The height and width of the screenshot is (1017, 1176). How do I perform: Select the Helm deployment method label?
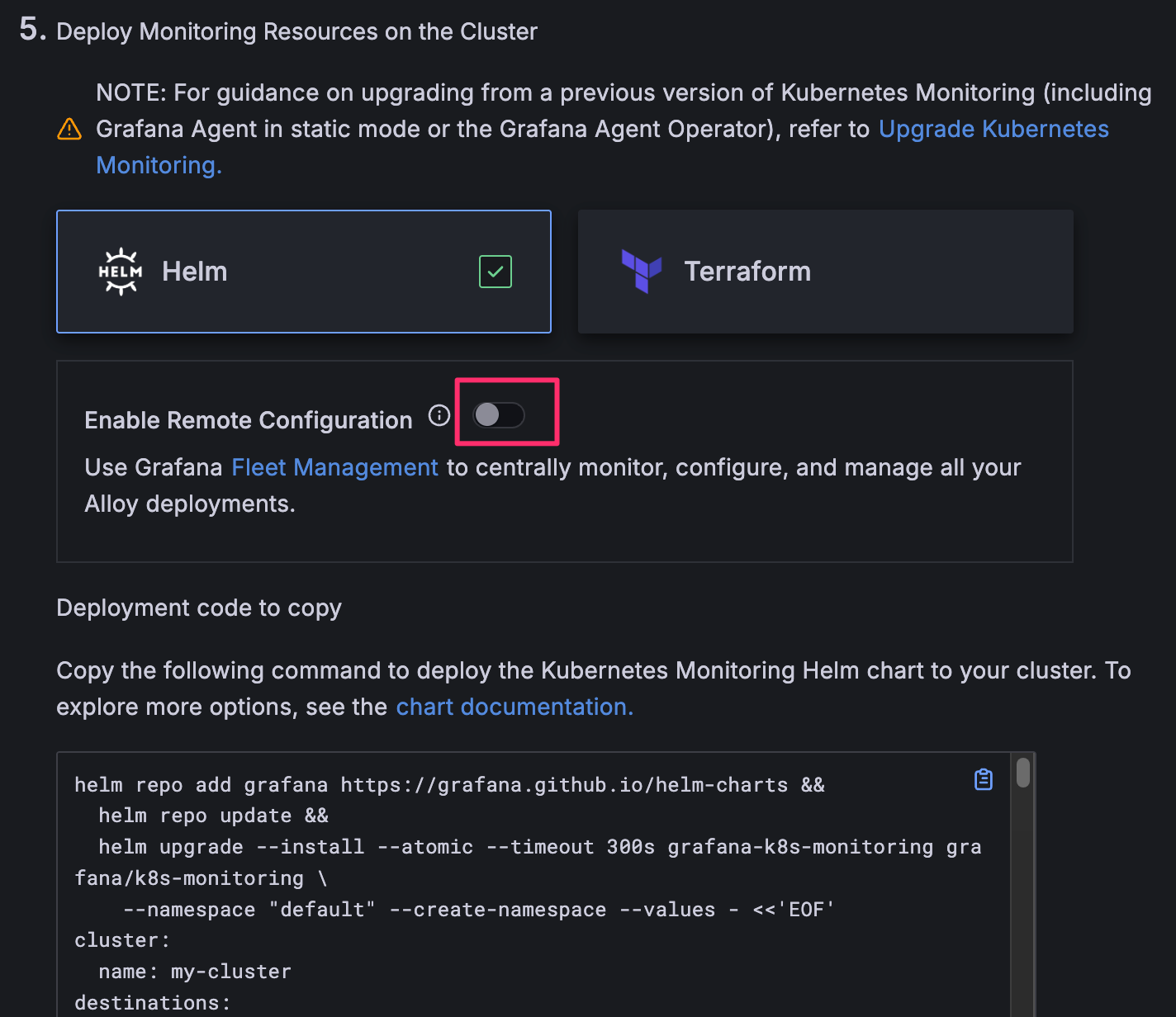194,272
